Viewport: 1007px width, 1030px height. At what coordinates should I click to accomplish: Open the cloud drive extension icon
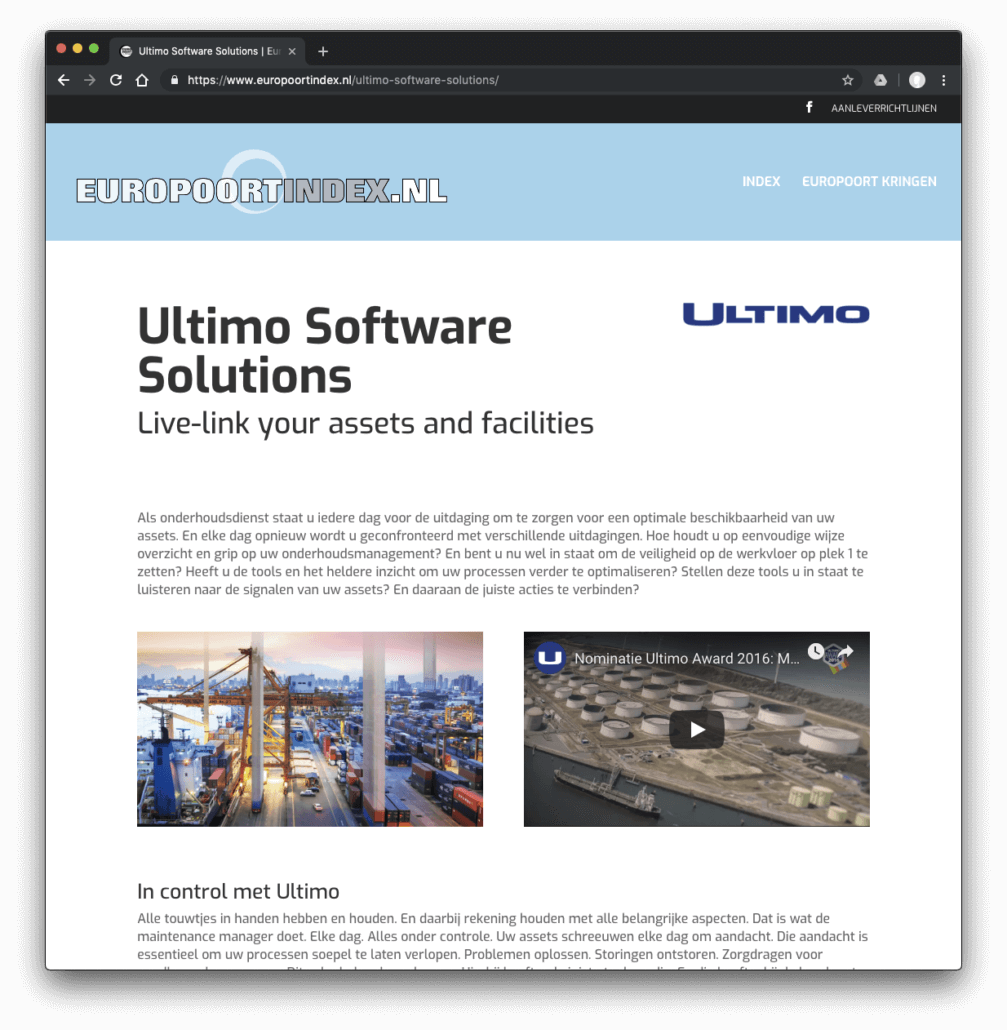(880, 80)
